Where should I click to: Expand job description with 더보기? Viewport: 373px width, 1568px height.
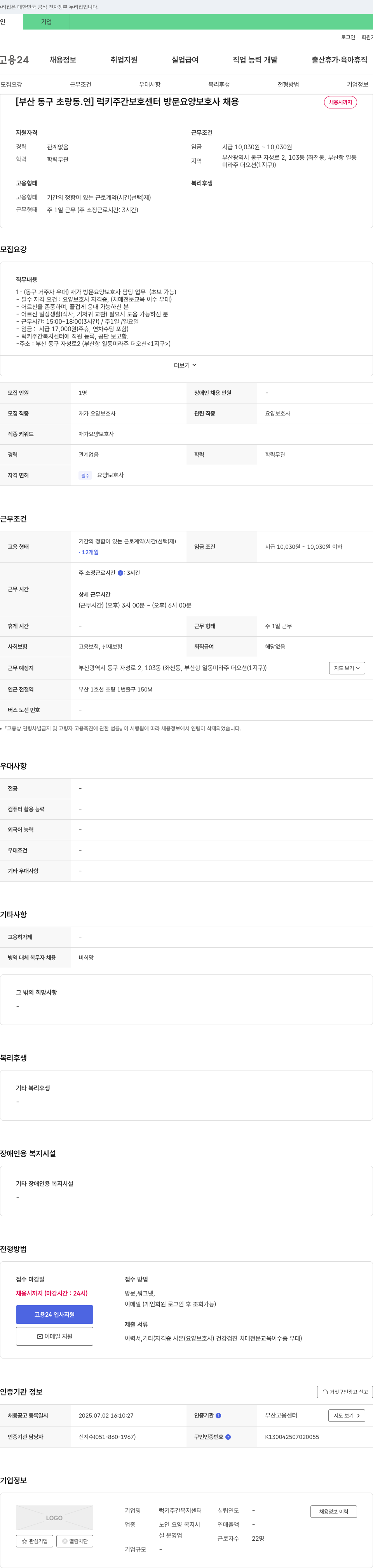[x=186, y=365]
